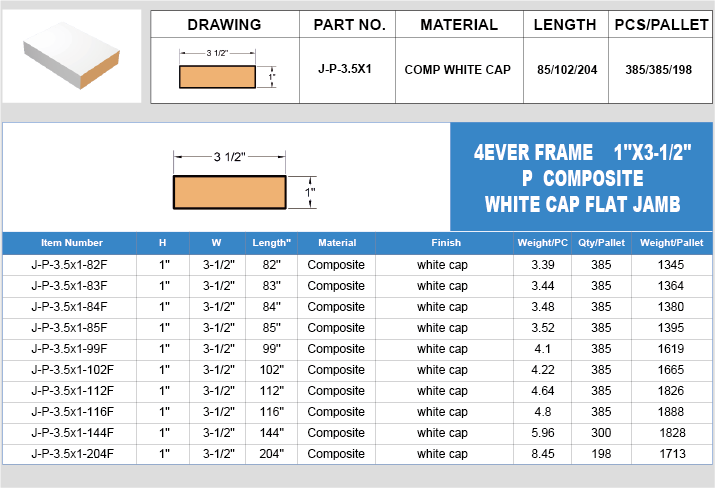Select part number J-P-3.5X1
Viewport: 715px width, 488px height.
coord(345,69)
